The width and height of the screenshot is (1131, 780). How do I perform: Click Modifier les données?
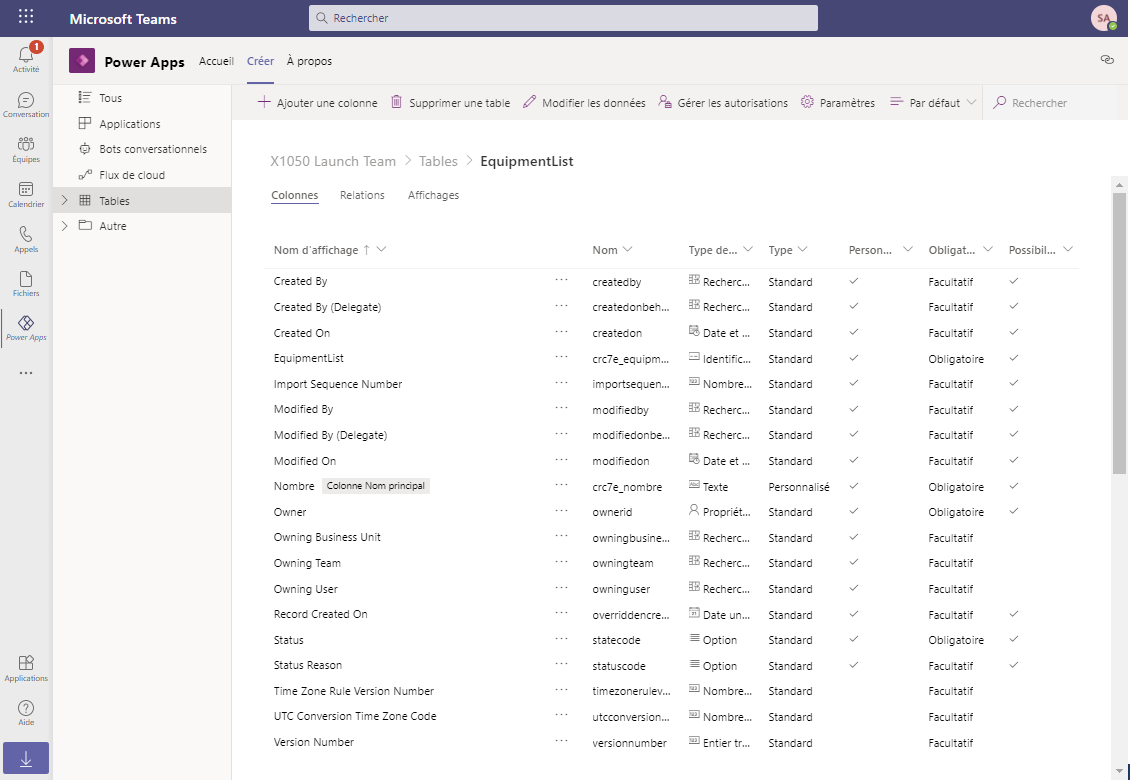point(584,102)
